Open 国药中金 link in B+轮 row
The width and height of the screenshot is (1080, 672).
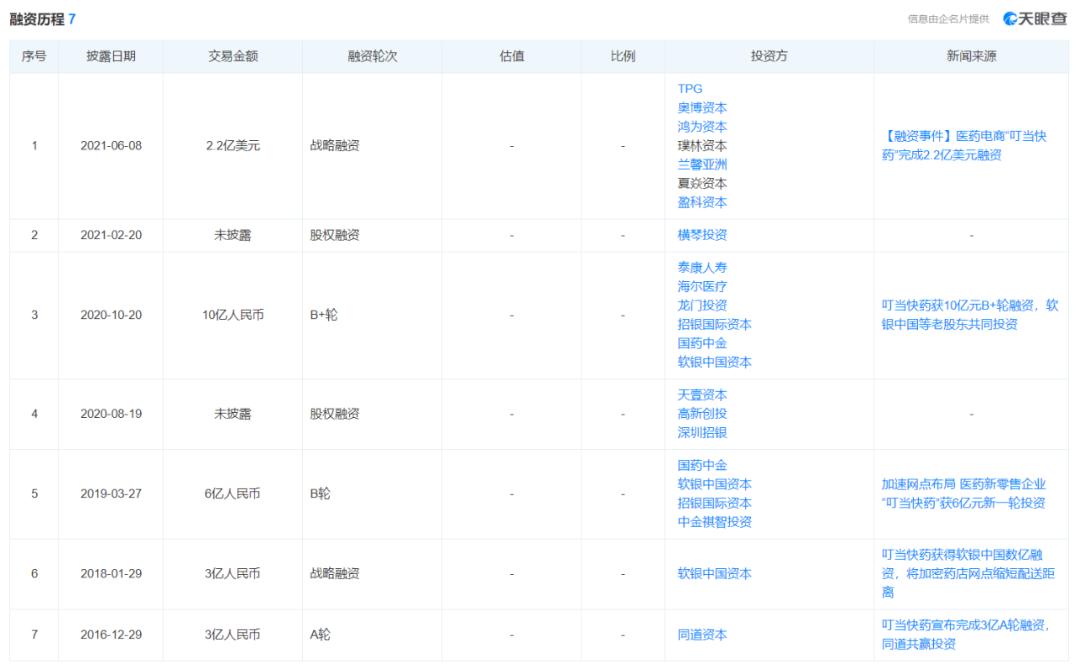coord(702,343)
